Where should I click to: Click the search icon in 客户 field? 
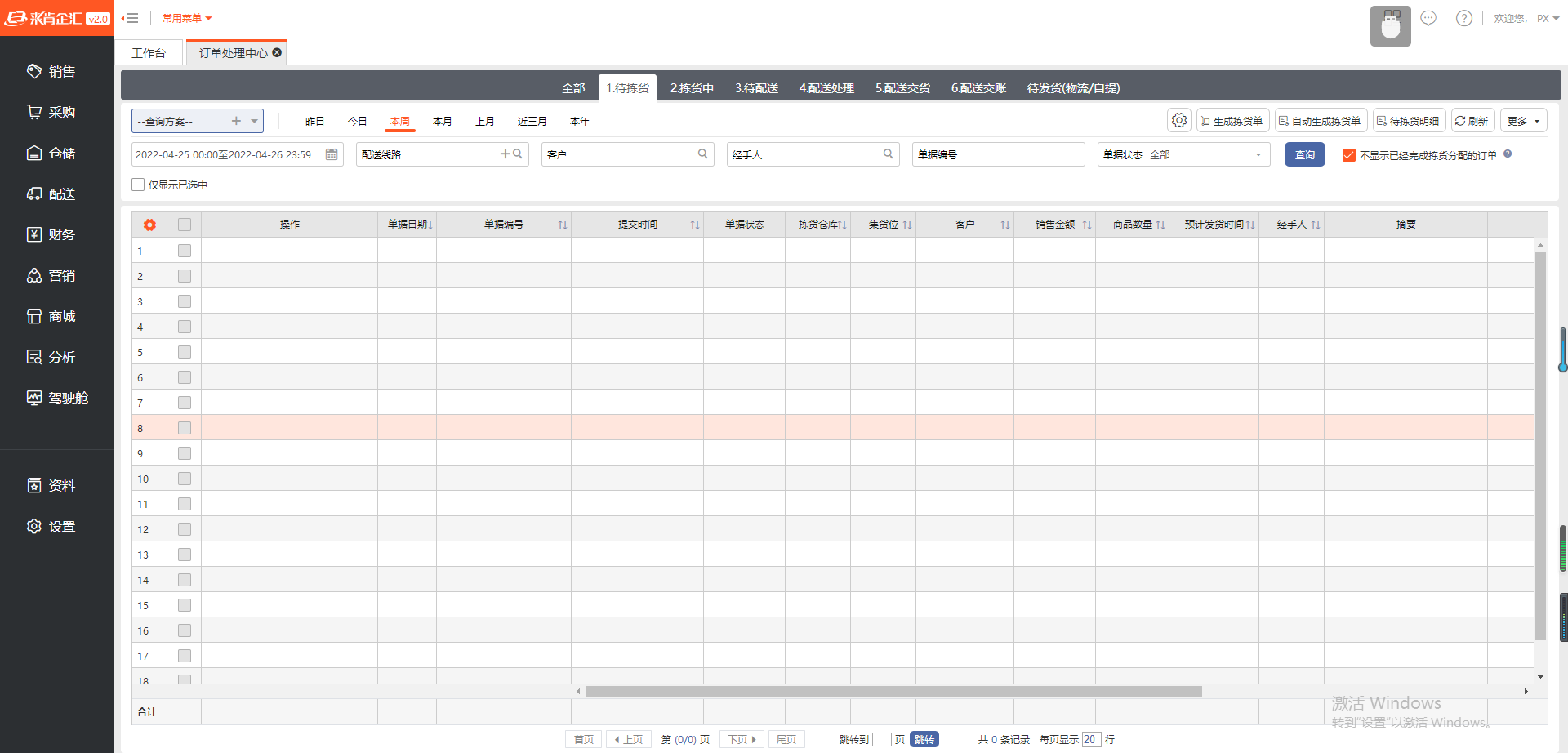tap(702, 154)
